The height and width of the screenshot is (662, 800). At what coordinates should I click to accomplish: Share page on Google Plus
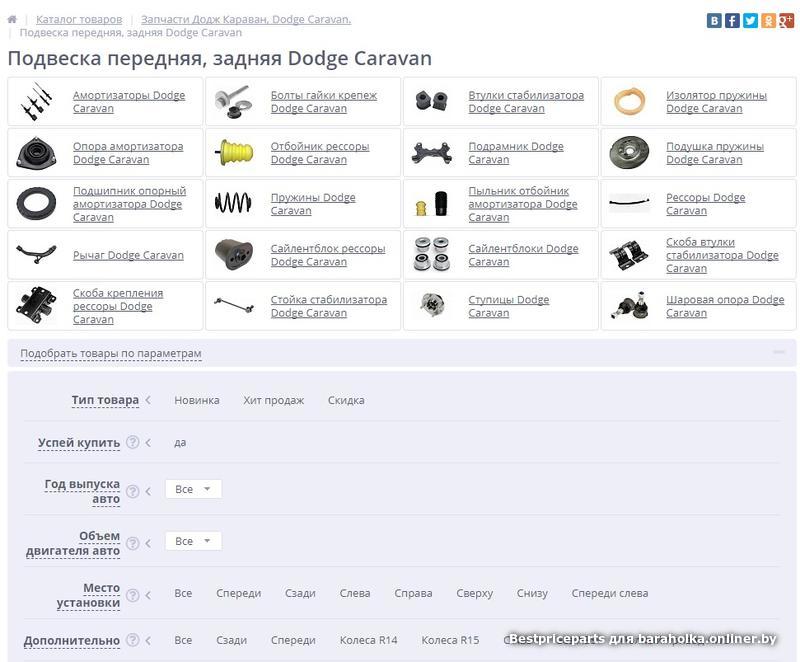[x=786, y=20]
